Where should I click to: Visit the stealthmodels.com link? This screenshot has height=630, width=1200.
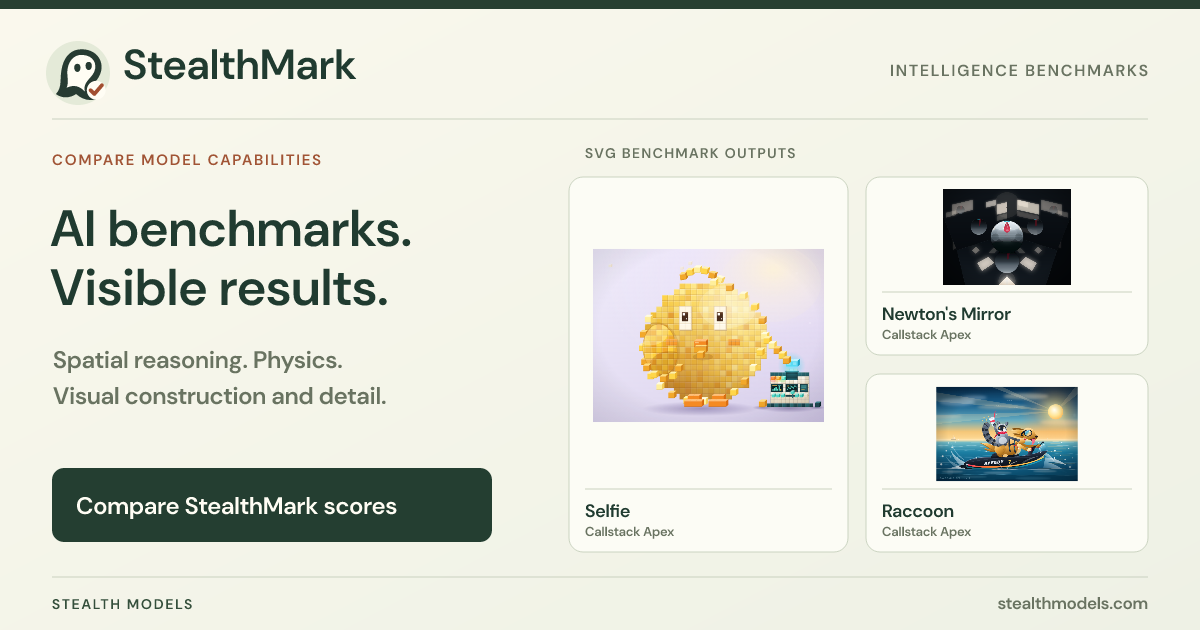click(1073, 604)
